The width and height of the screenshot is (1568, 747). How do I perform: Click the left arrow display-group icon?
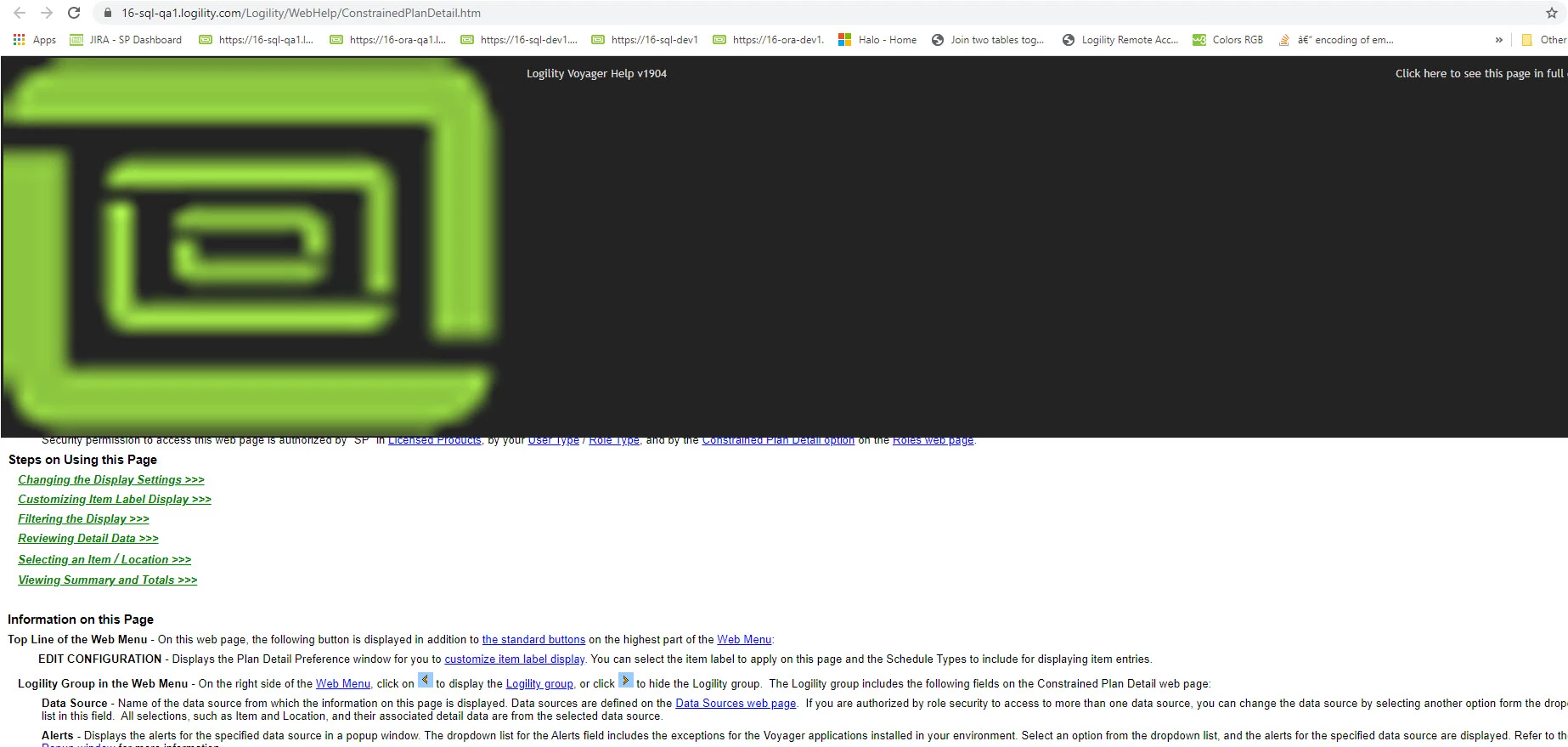[426, 681]
